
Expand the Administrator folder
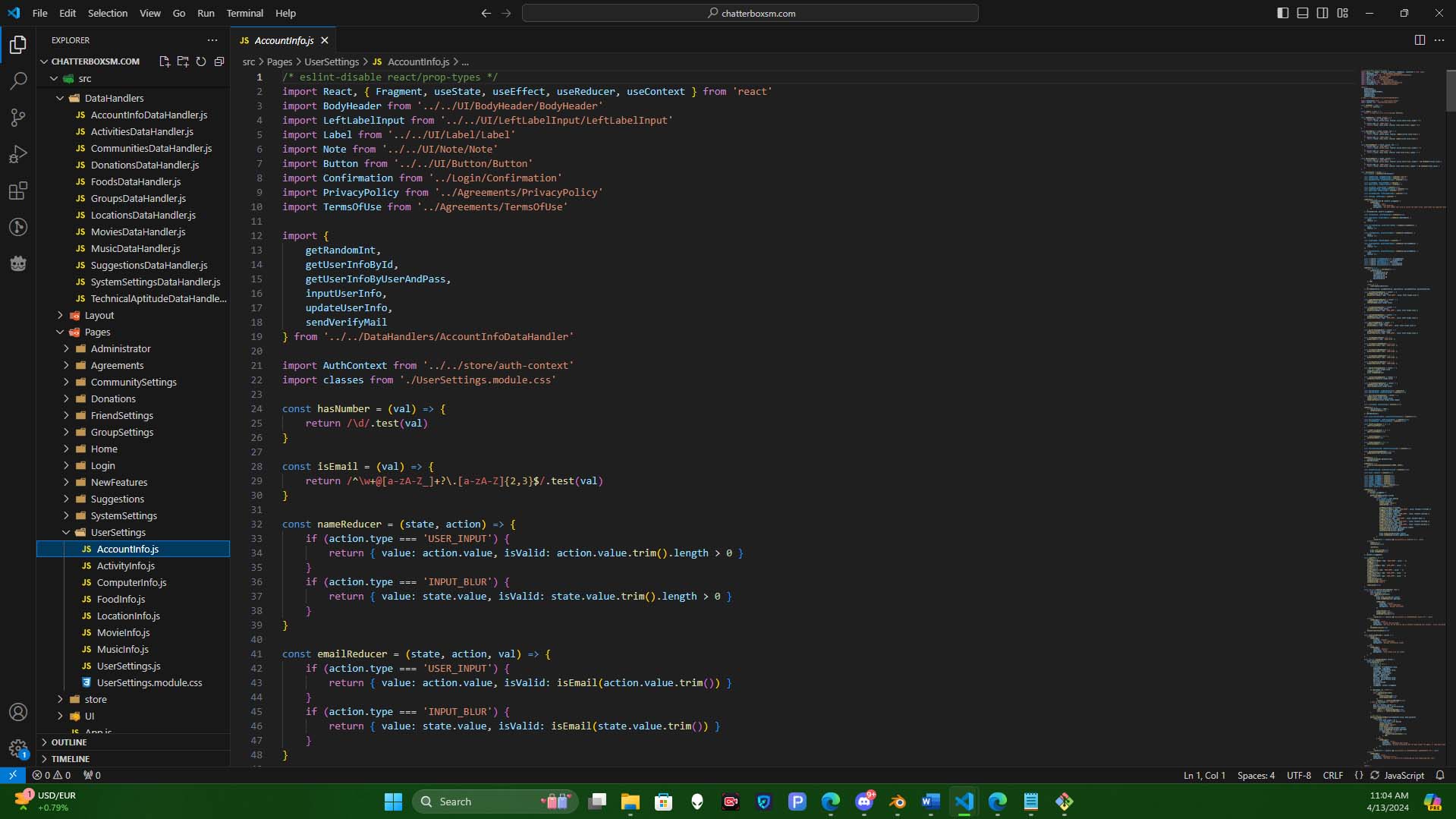[121, 348]
